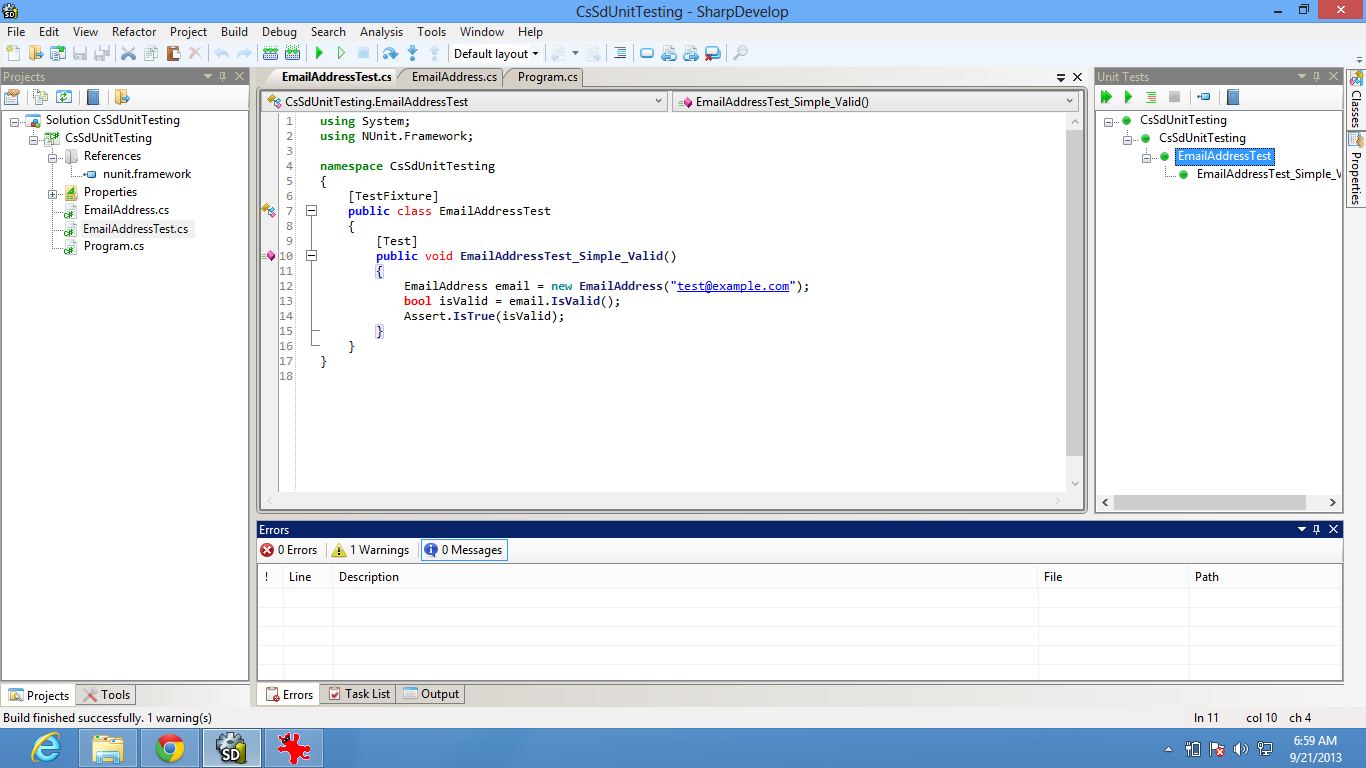The height and width of the screenshot is (768, 1366).
Task: Stop the unit test run
Action: pyautogui.click(x=1176, y=97)
